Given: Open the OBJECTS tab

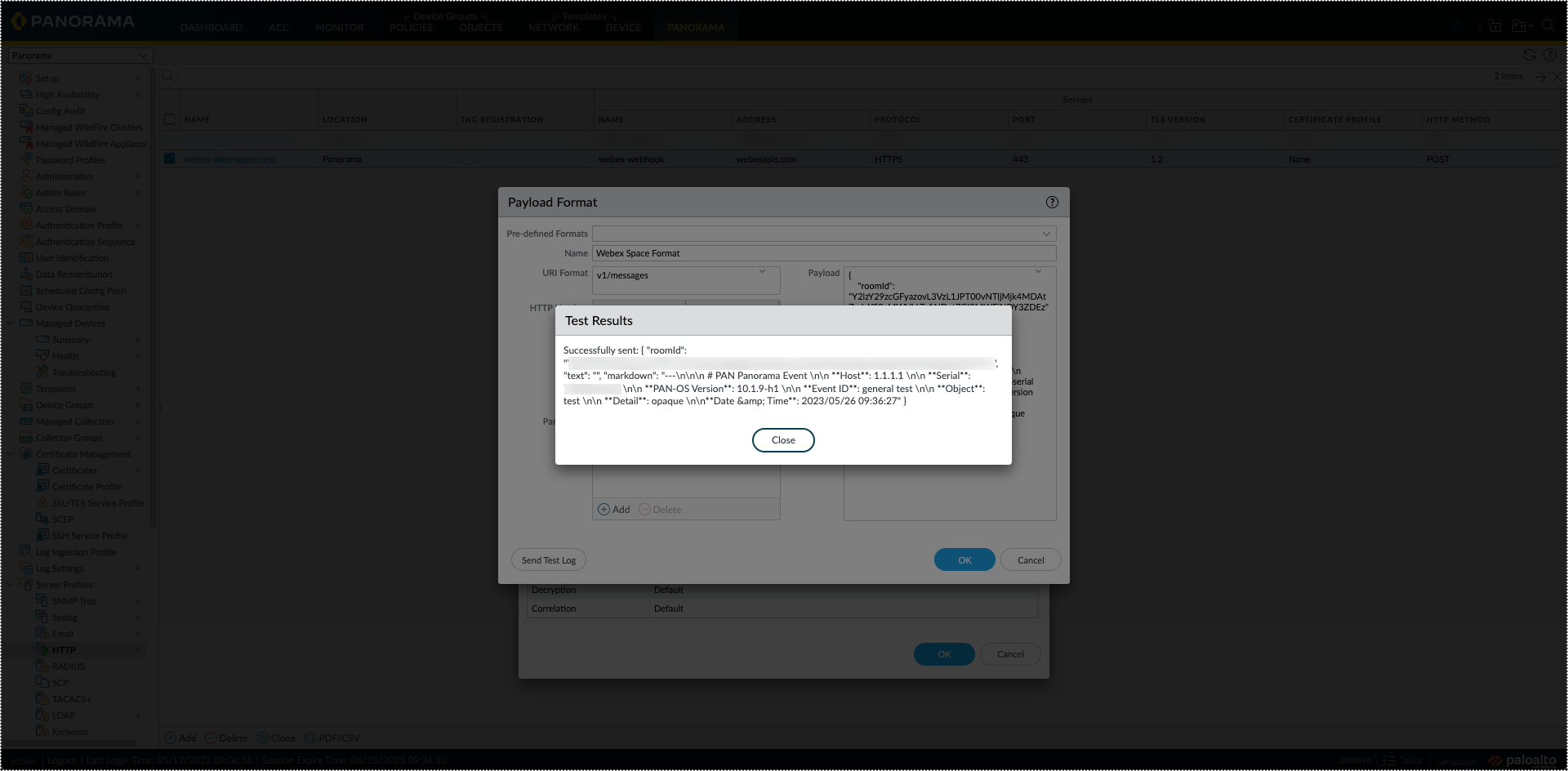Looking at the screenshot, I should [481, 28].
